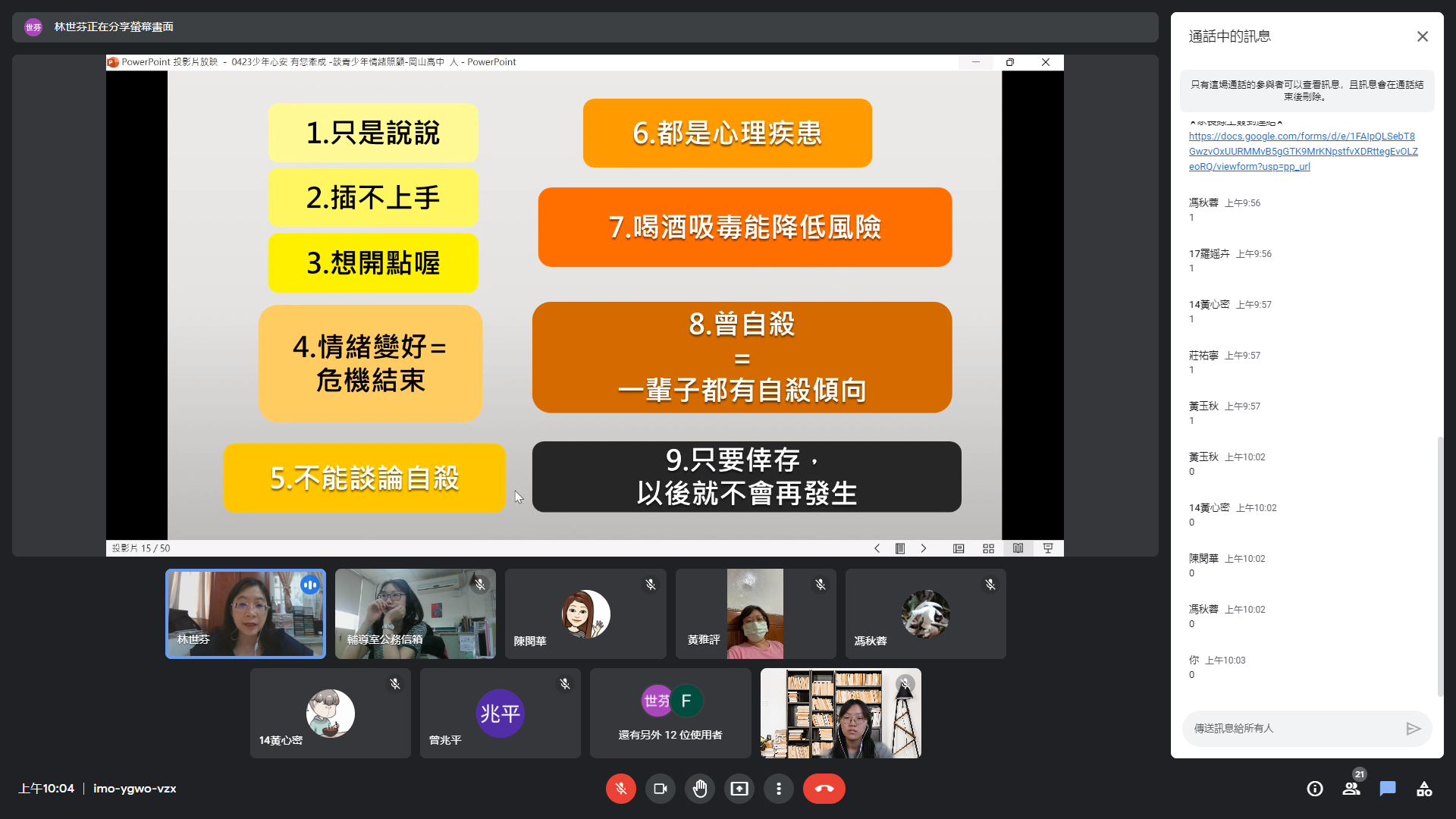The image size is (1456, 819).
Task: Select 曾兆平 participant tile
Action: point(500,713)
